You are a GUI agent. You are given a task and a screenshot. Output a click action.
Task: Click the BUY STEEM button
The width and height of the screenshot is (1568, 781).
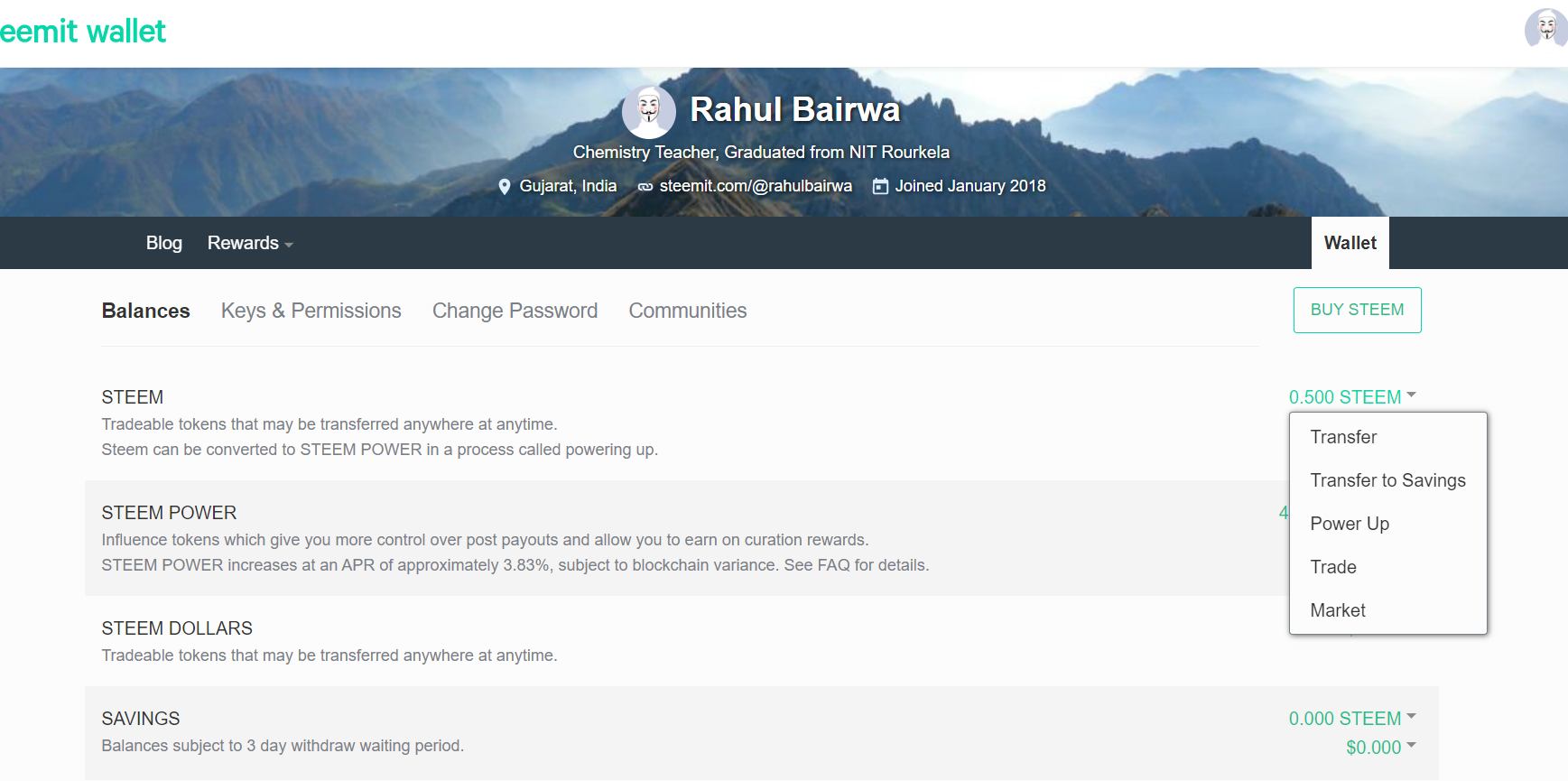[x=1358, y=310]
